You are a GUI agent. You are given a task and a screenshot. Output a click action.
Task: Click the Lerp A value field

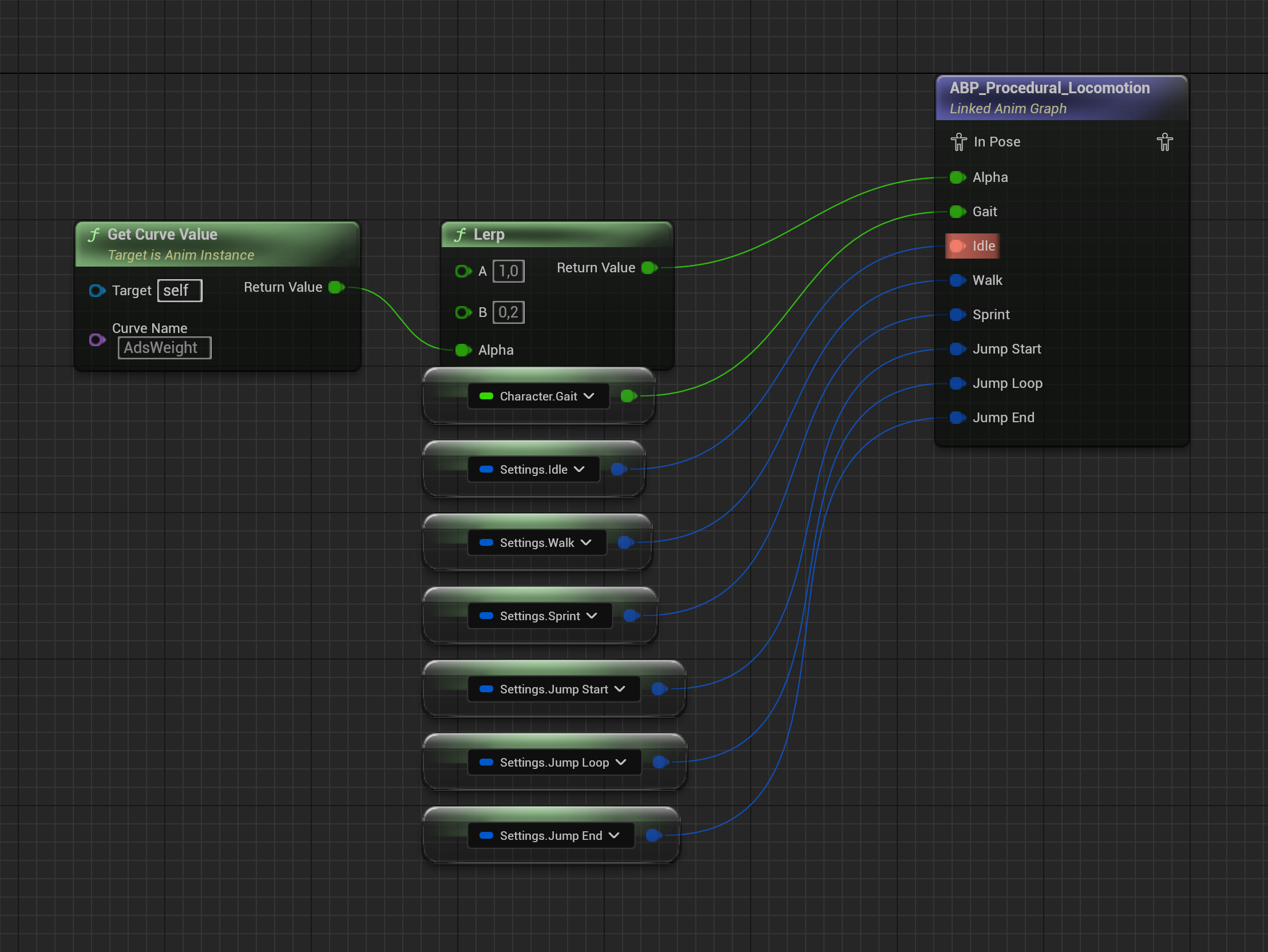pyautogui.click(x=509, y=271)
